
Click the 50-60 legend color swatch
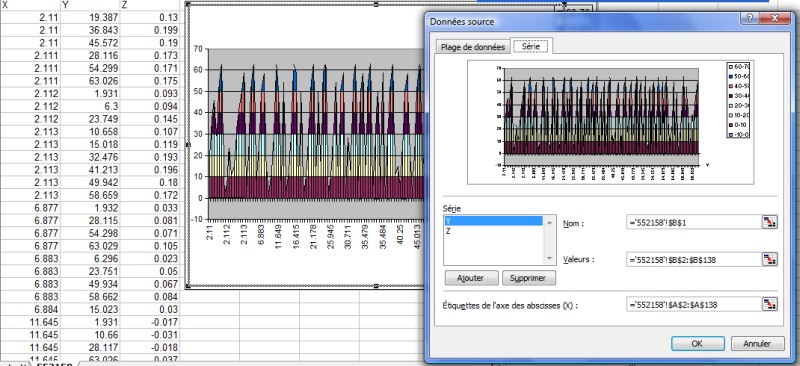tap(731, 76)
